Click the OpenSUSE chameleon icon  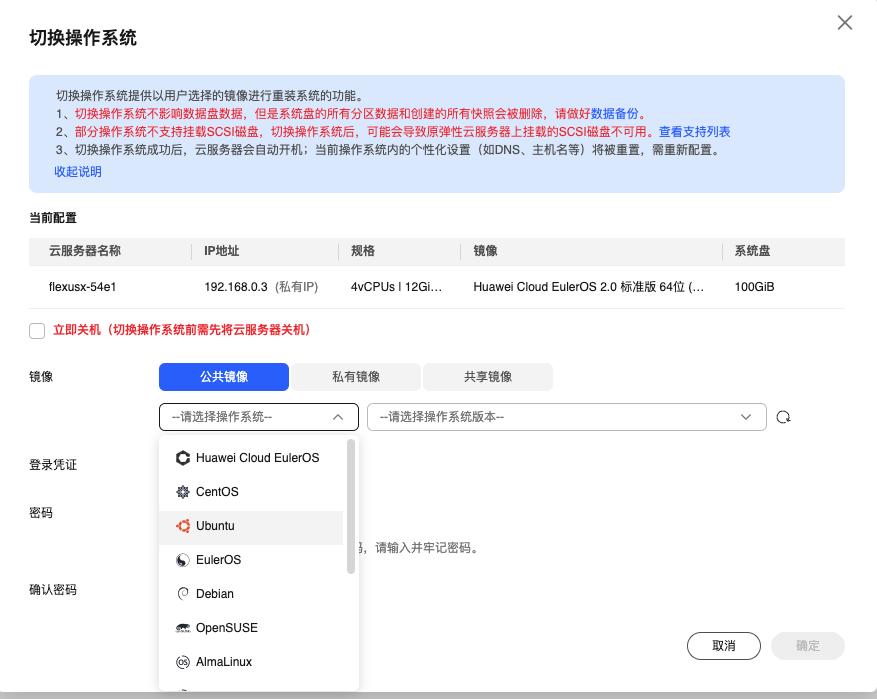183,628
